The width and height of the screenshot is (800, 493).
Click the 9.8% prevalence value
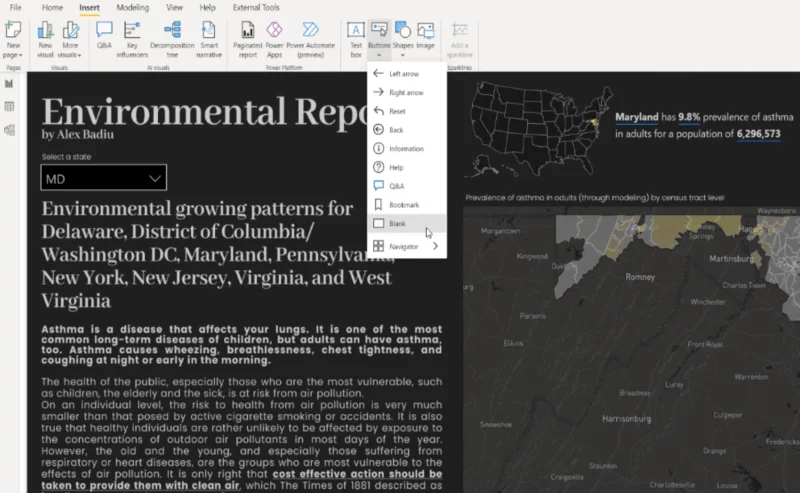(x=689, y=117)
